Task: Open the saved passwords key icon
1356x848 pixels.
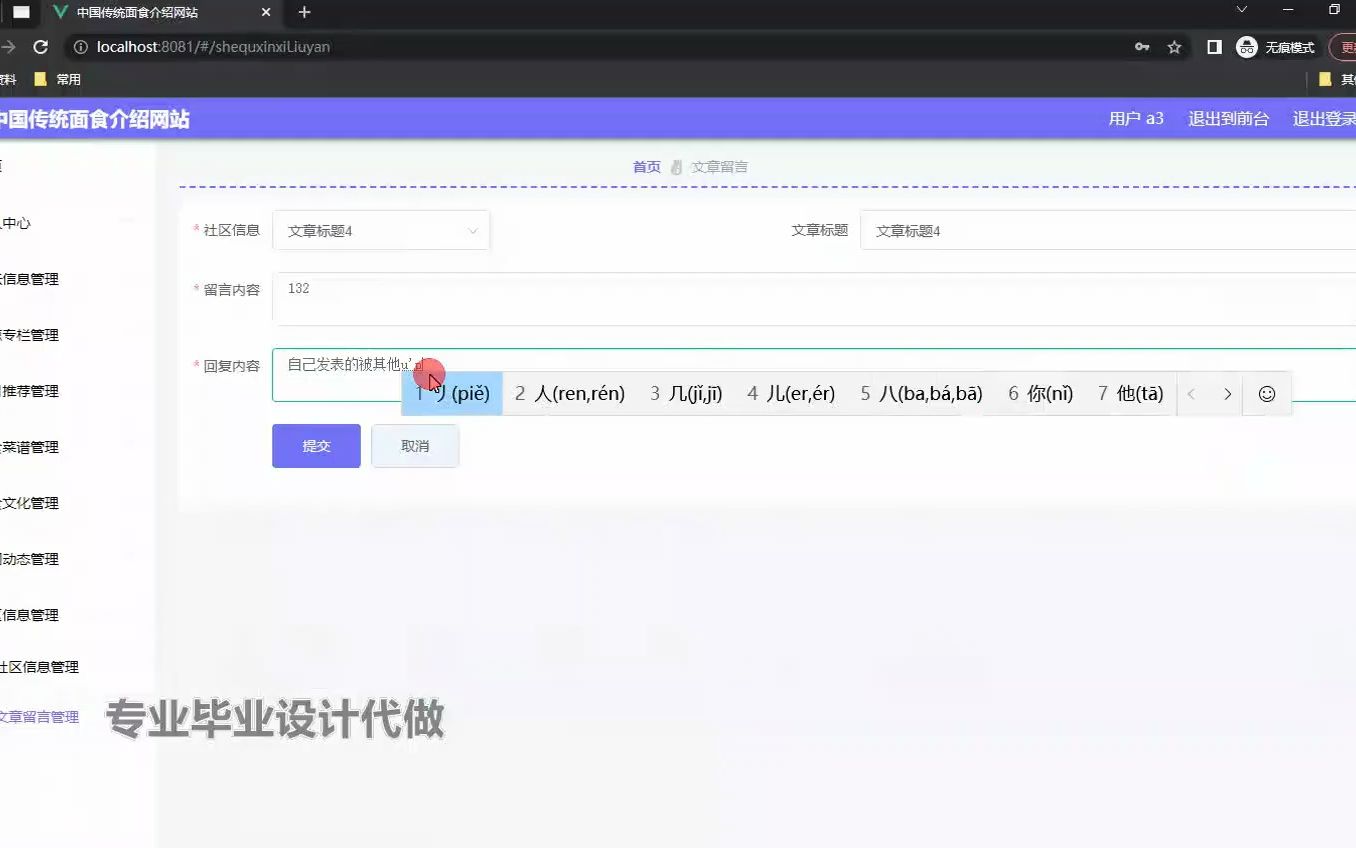Action: (1142, 47)
